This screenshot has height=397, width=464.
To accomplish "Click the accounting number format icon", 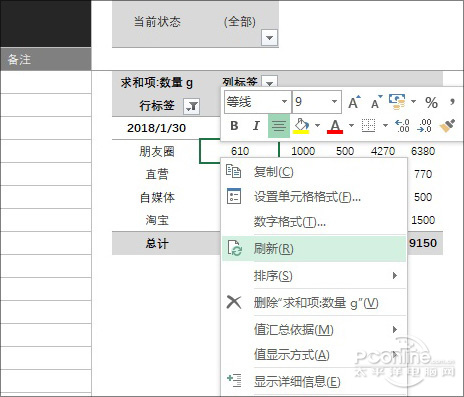I will click(397, 102).
